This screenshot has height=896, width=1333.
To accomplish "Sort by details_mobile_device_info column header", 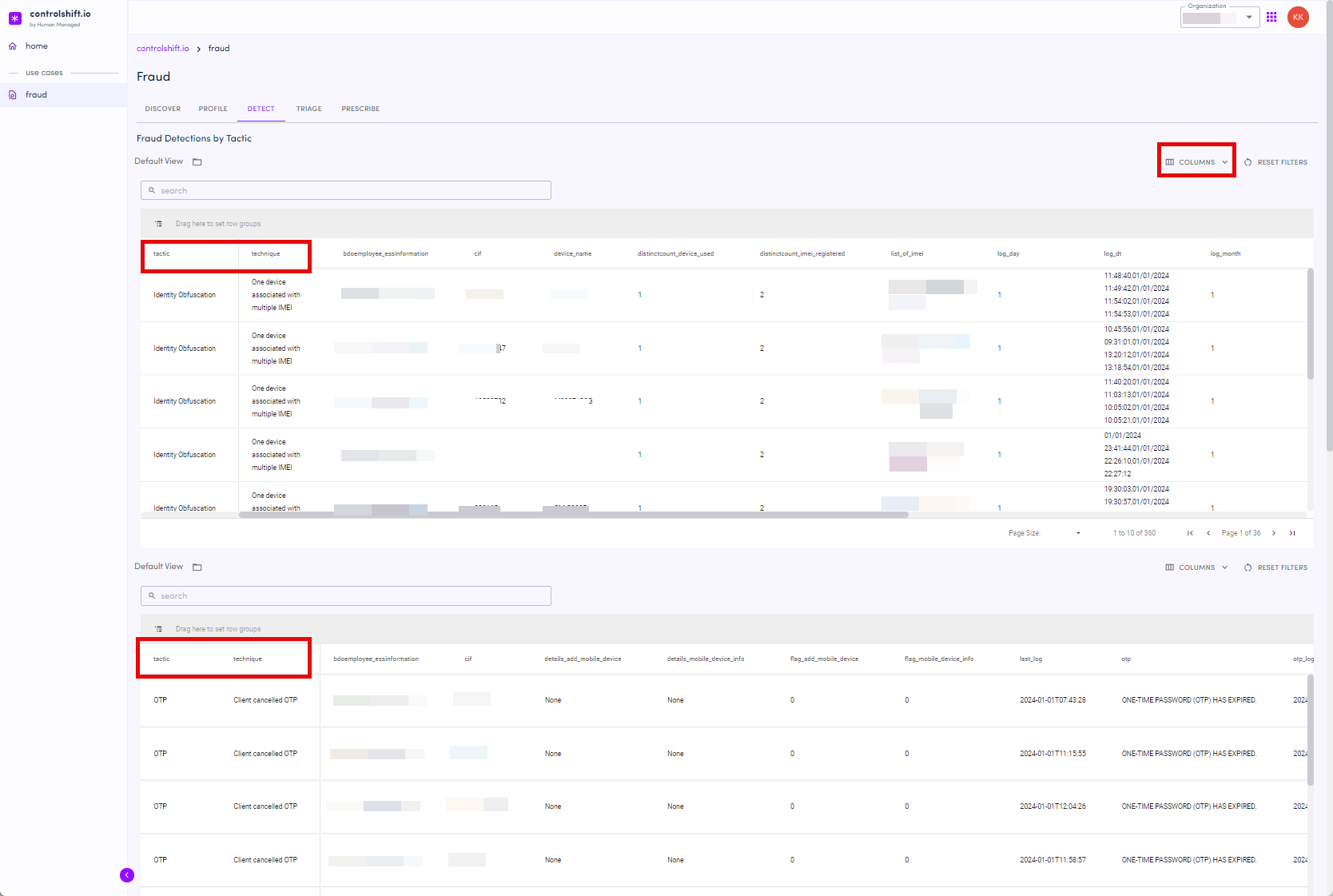I will click(706, 659).
